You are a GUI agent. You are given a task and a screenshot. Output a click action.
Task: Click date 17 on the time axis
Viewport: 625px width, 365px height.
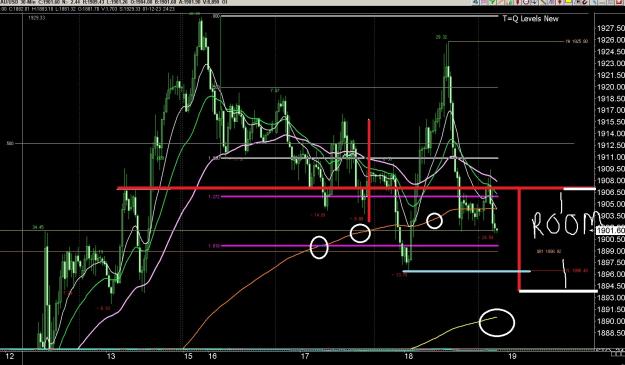pos(305,356)
